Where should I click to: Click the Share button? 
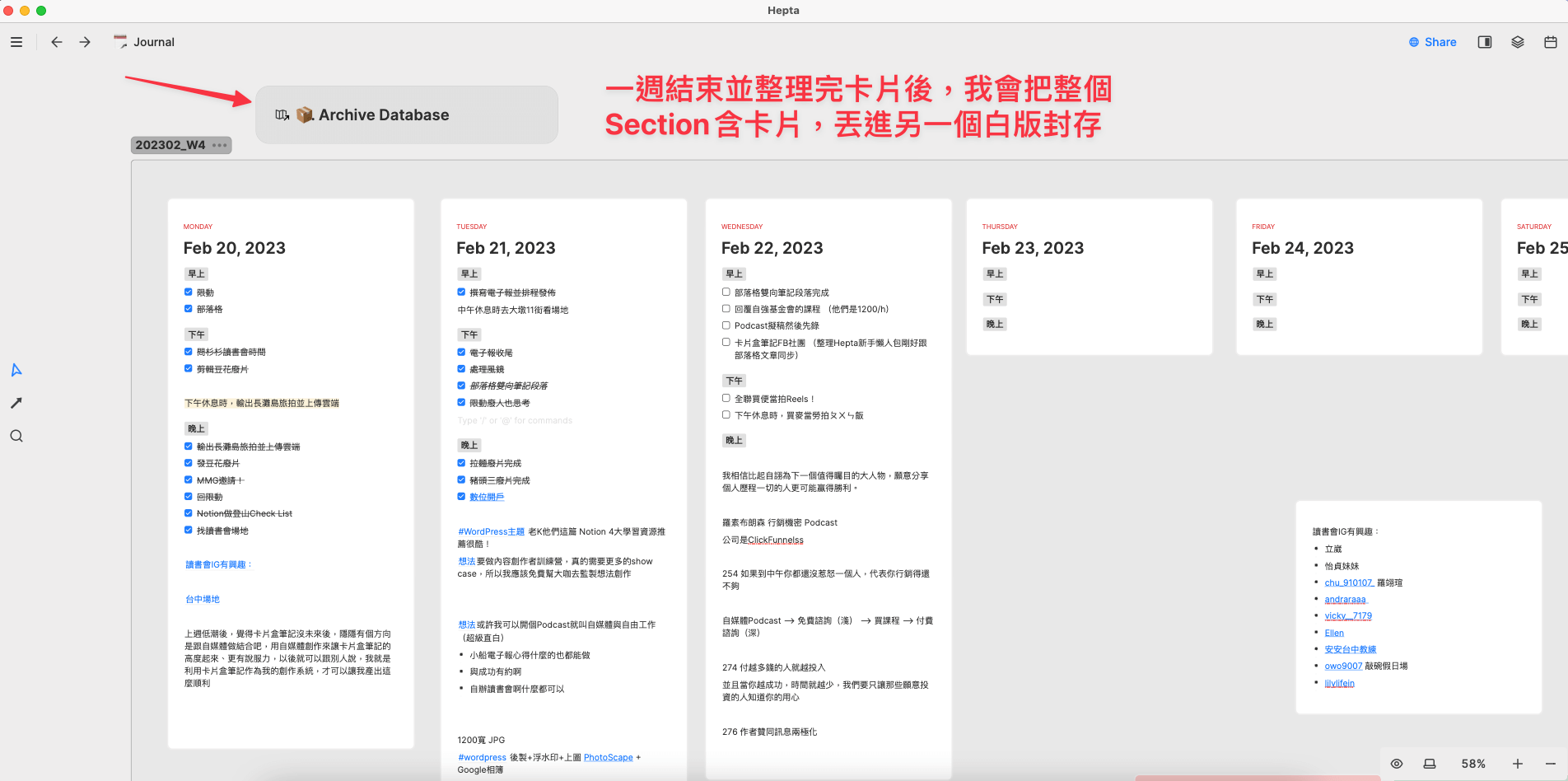(1433, 42)
